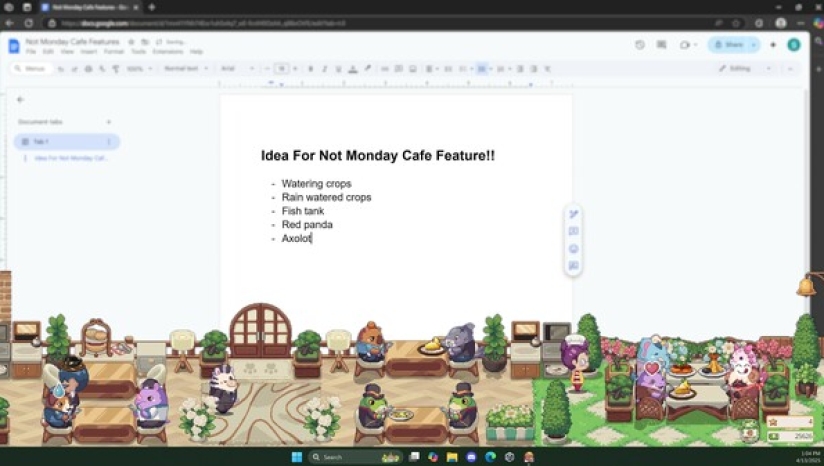824x466 pixels.
Task: Toggle underline formatting
Action: click(338, 69)
